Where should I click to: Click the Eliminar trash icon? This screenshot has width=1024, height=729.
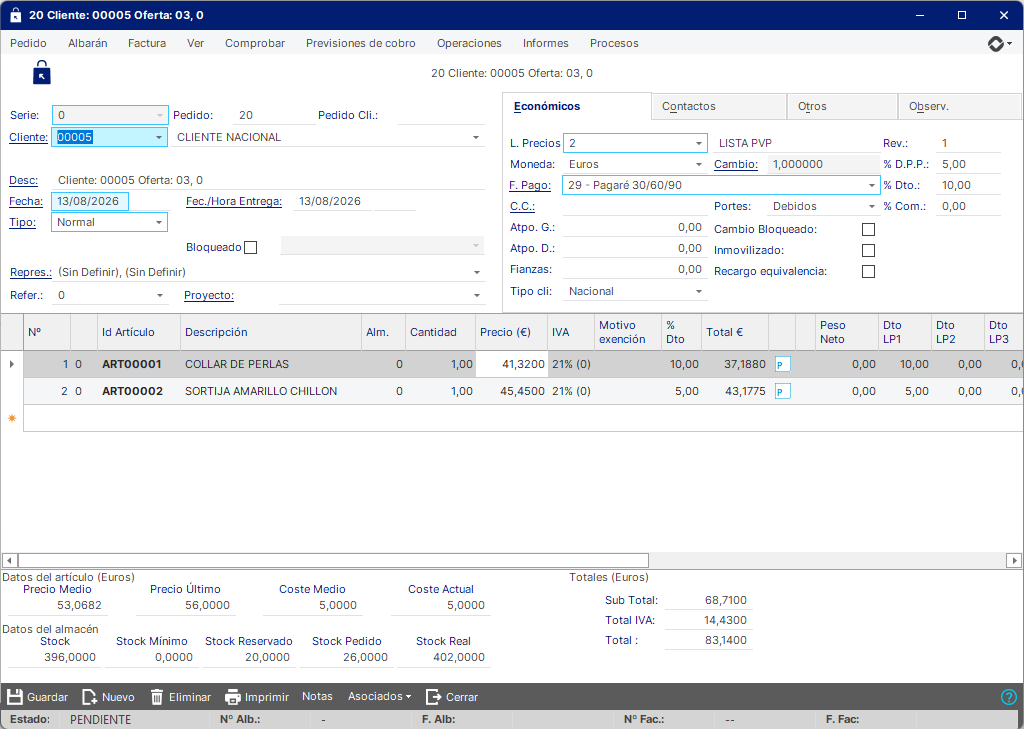tap(157, 697)
